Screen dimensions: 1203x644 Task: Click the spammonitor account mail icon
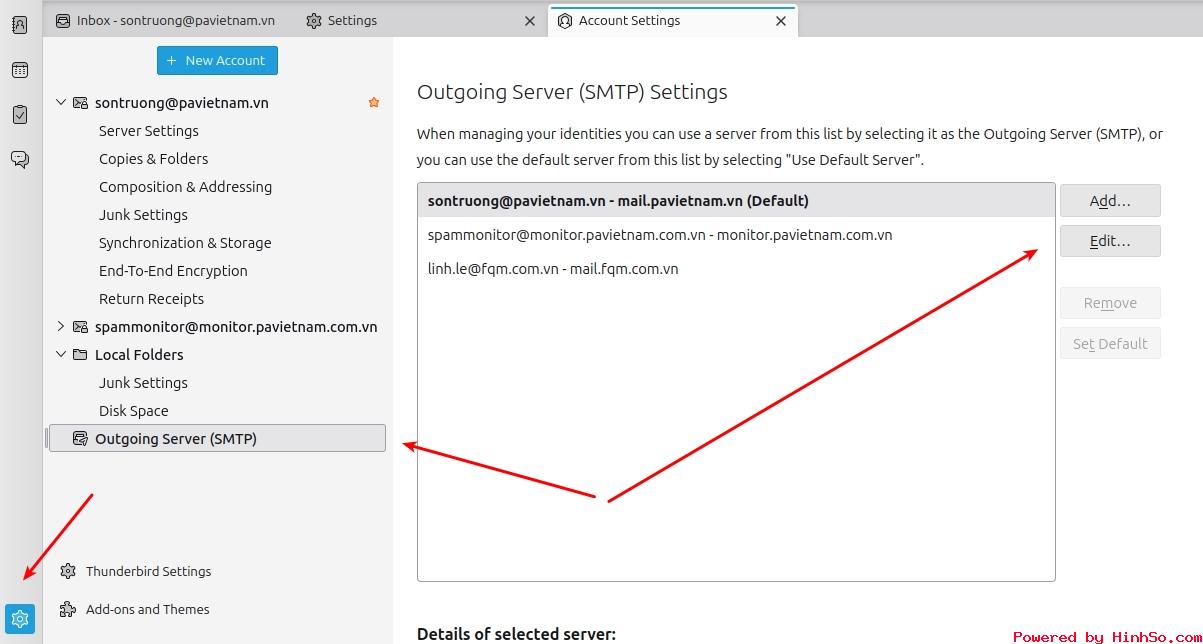[80, 327]
